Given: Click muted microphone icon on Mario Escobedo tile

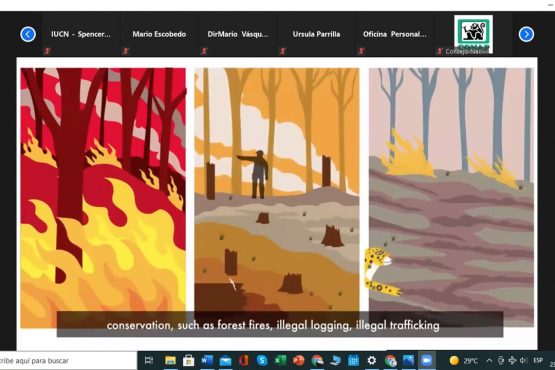Looking at the screenshot, I should [126, 51].
